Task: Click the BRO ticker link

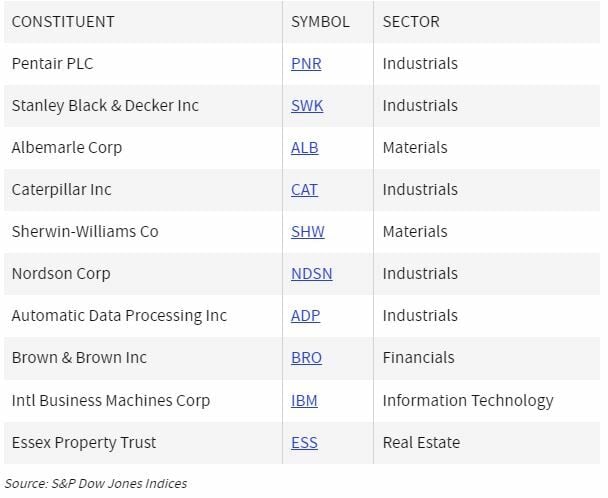Action: click(x=306, y=358)
